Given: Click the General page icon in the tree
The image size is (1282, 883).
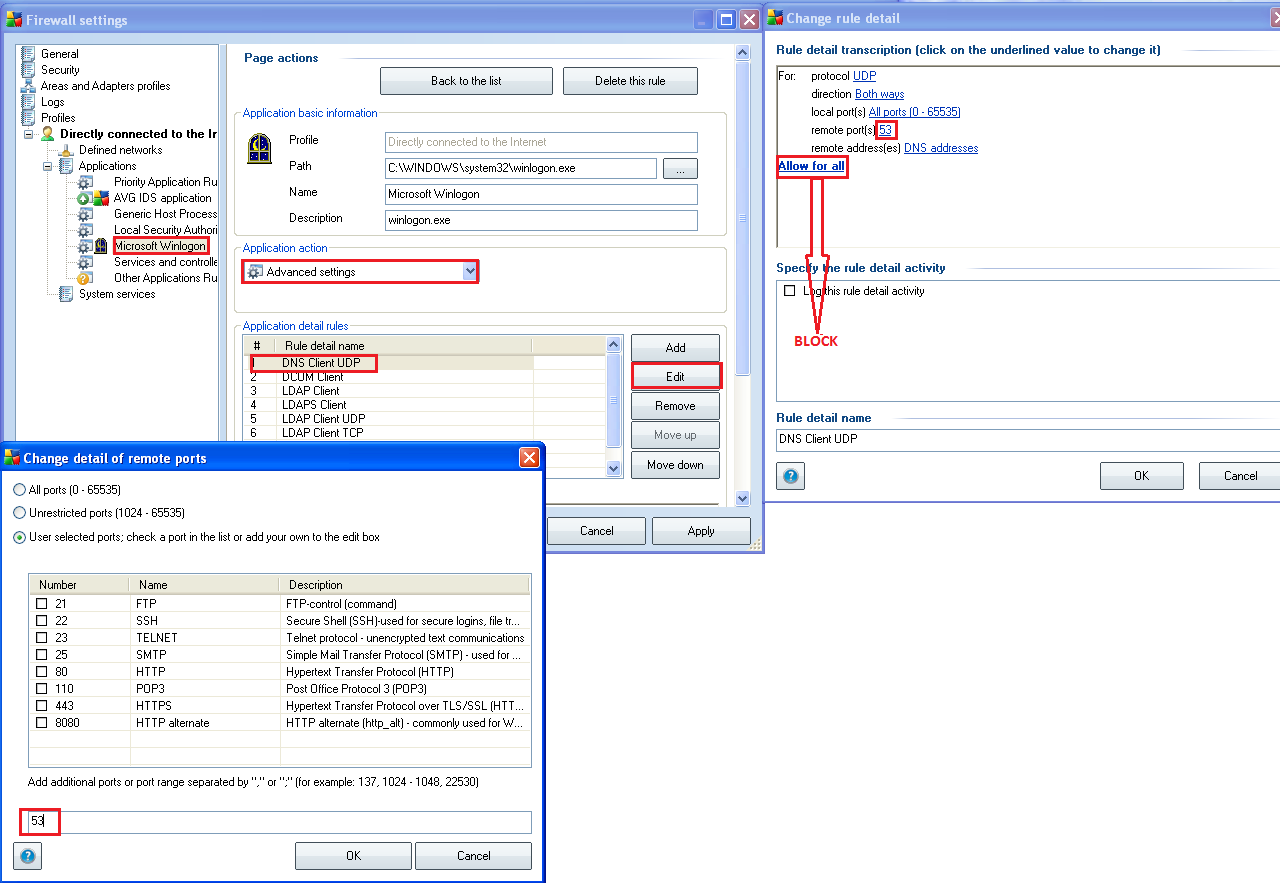Looking at the screenshot, I should (x=28, y=54).
